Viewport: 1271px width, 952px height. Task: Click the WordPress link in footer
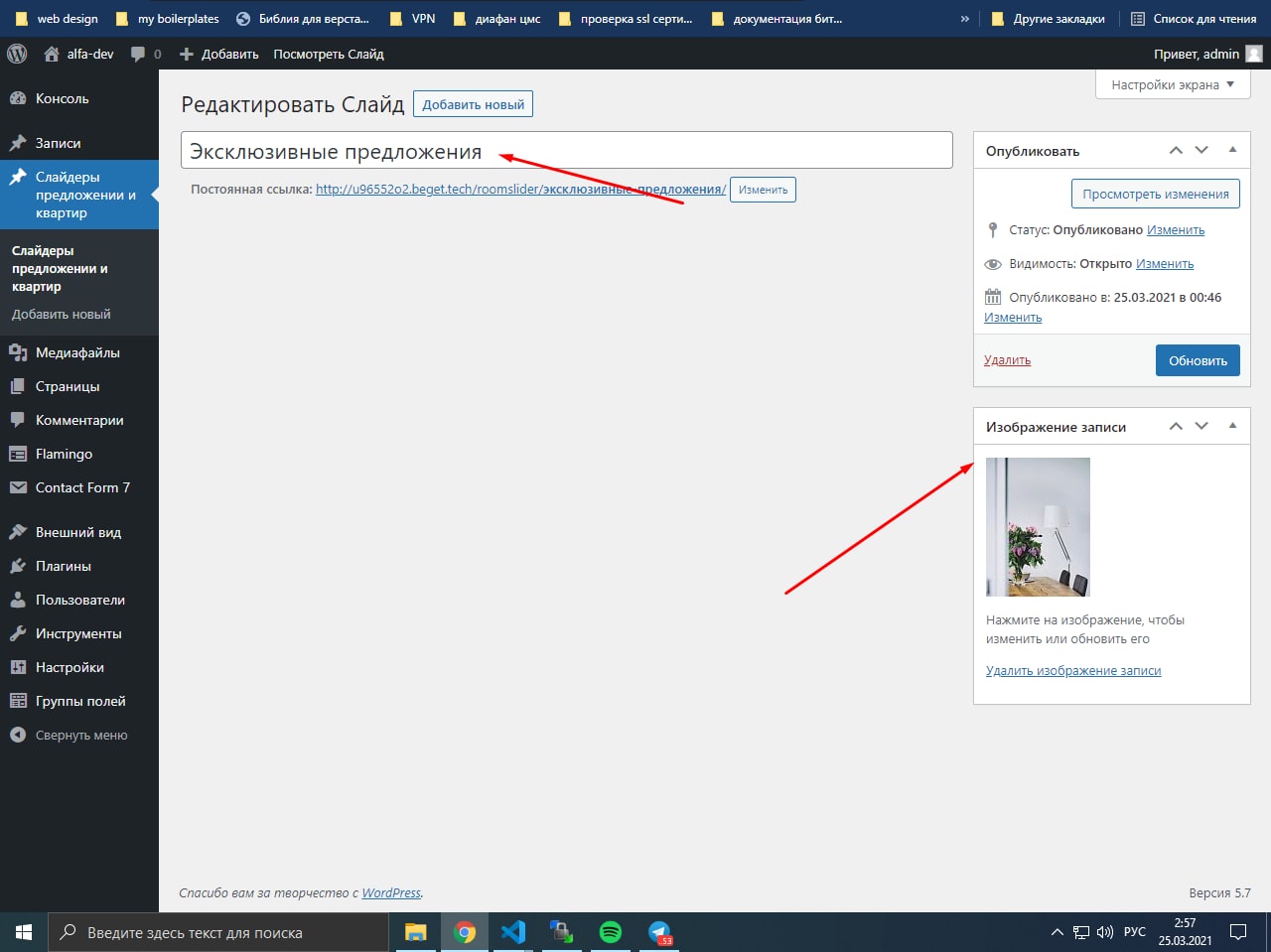click(x=391, y=892)
